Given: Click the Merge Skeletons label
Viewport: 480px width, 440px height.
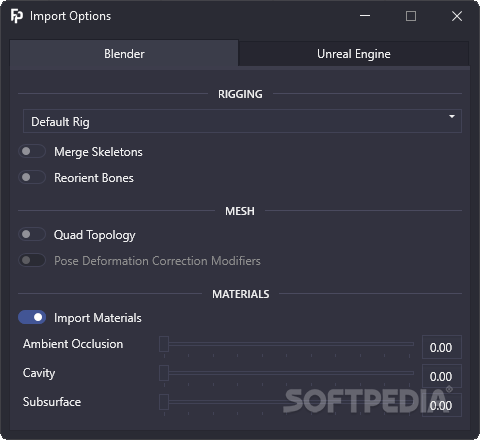Looking at the screenshot, I should coord(98,152).
